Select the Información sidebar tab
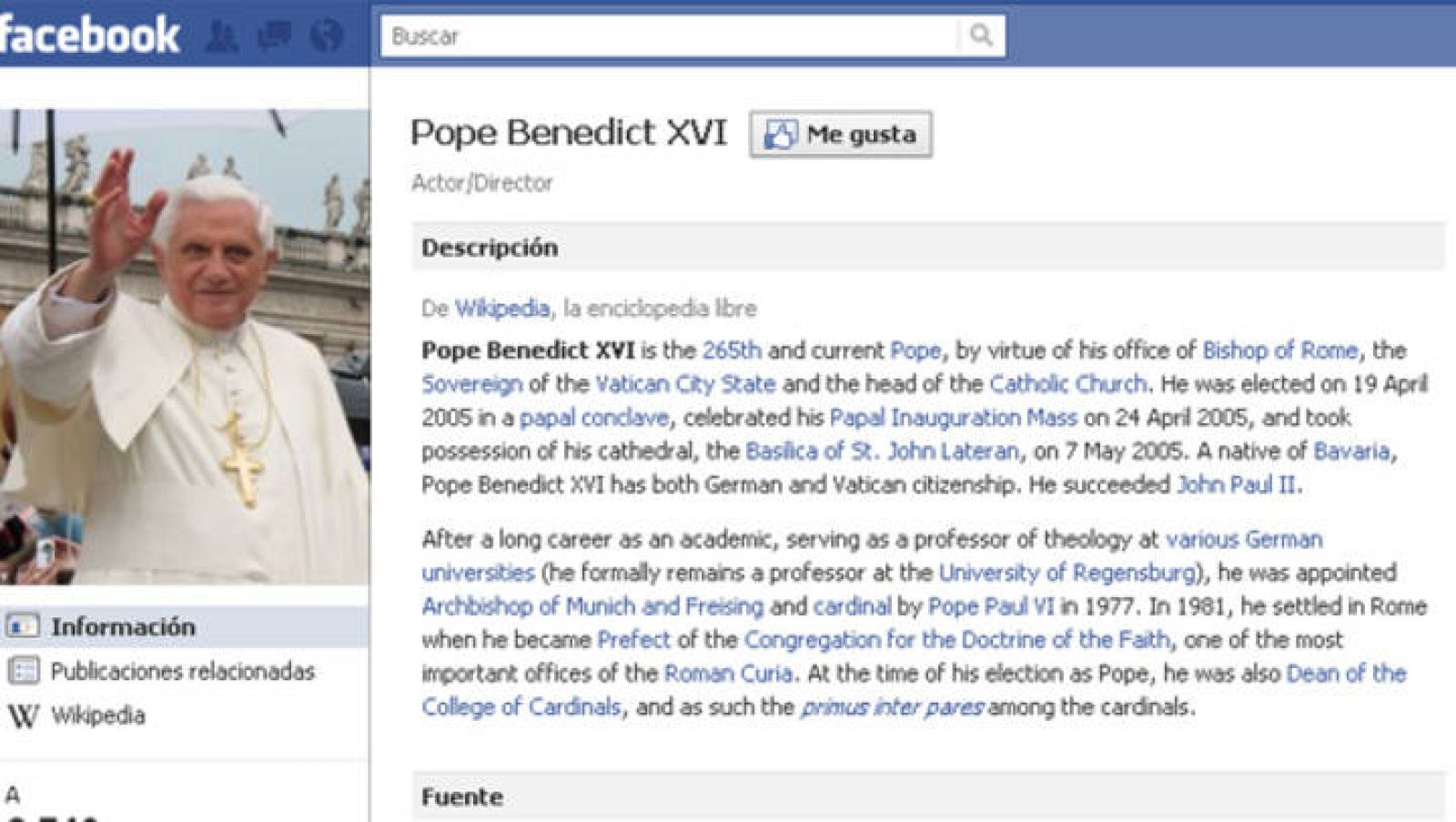Image resolution: width=1456 pixels, height=822 pixels. (x=123, y=626)
